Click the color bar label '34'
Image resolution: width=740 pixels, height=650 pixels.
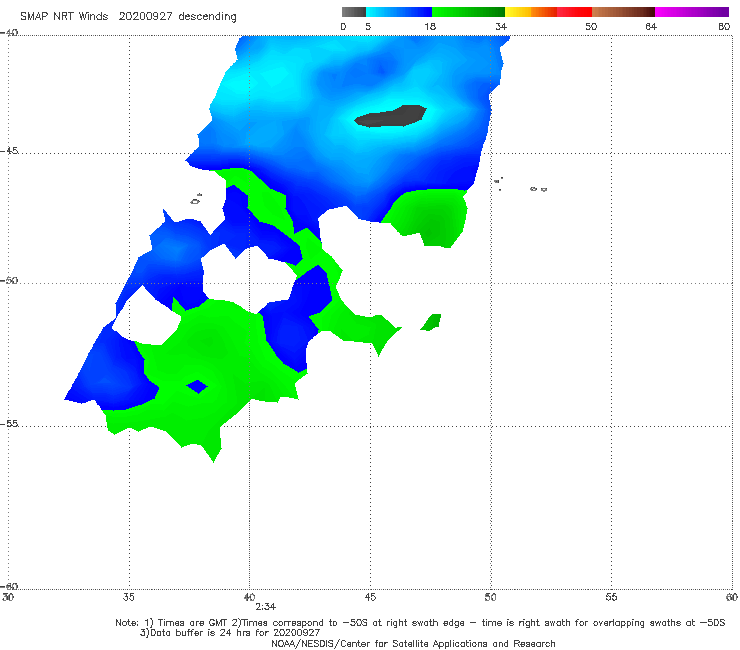pyautogui.click(x=501, y=26)
